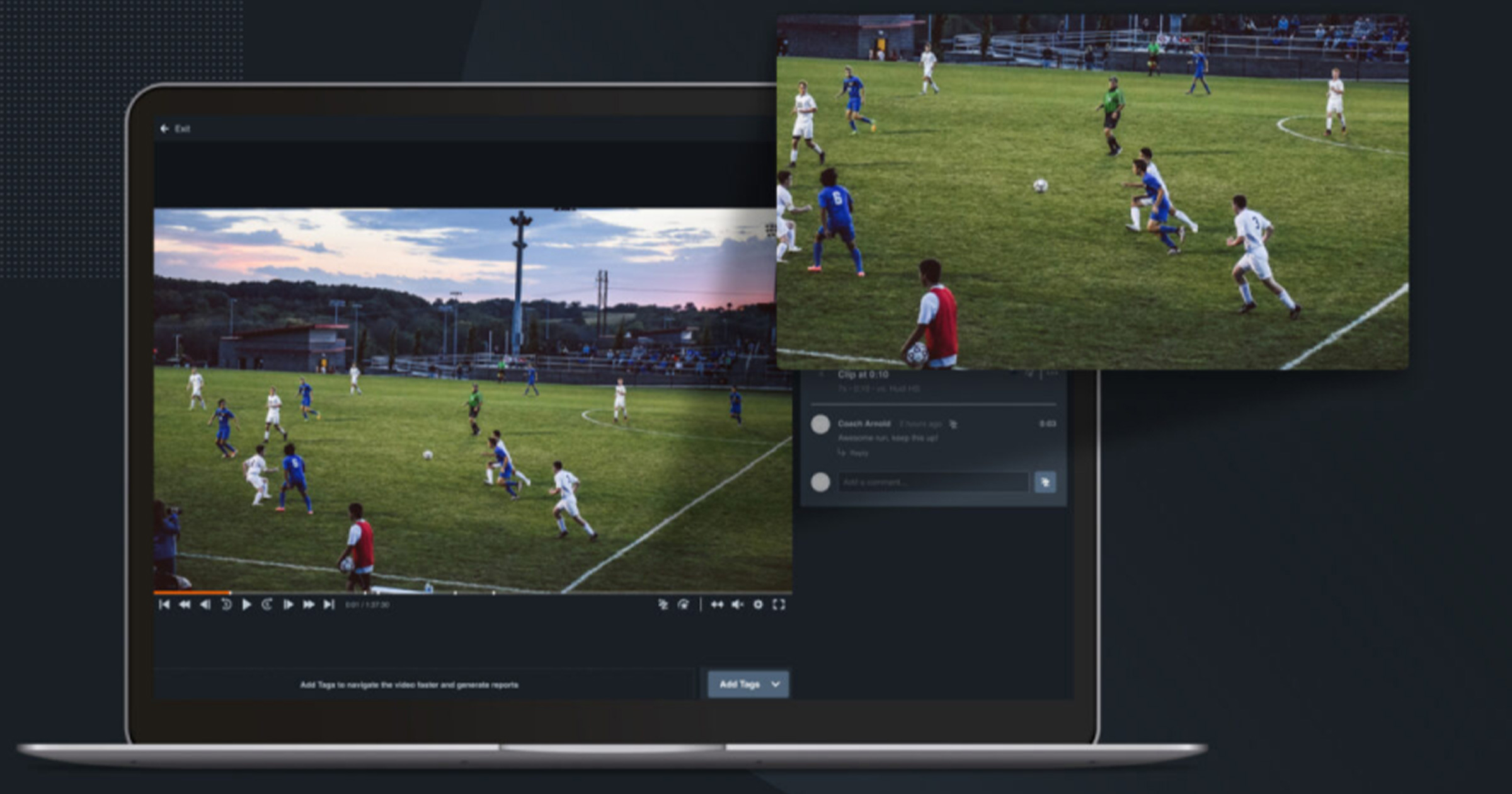Click the orange video progress bar
The image size is (1512, 794).
[x=192, y=592]
